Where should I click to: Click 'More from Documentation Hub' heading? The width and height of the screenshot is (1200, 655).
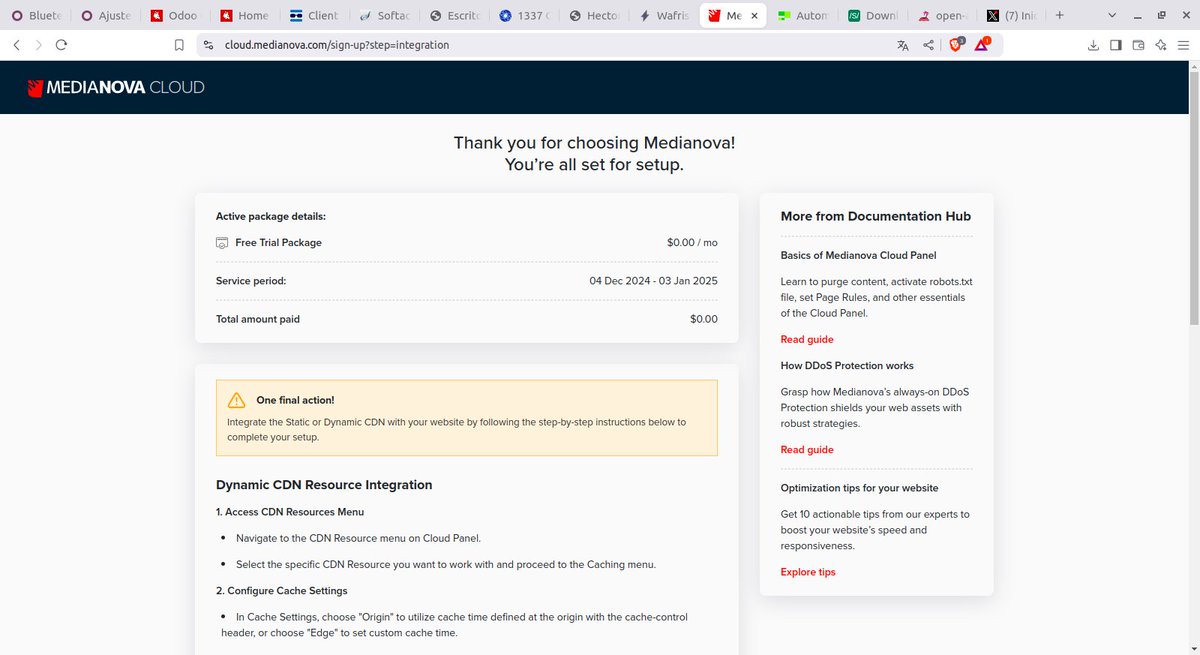tap(876, 216)
